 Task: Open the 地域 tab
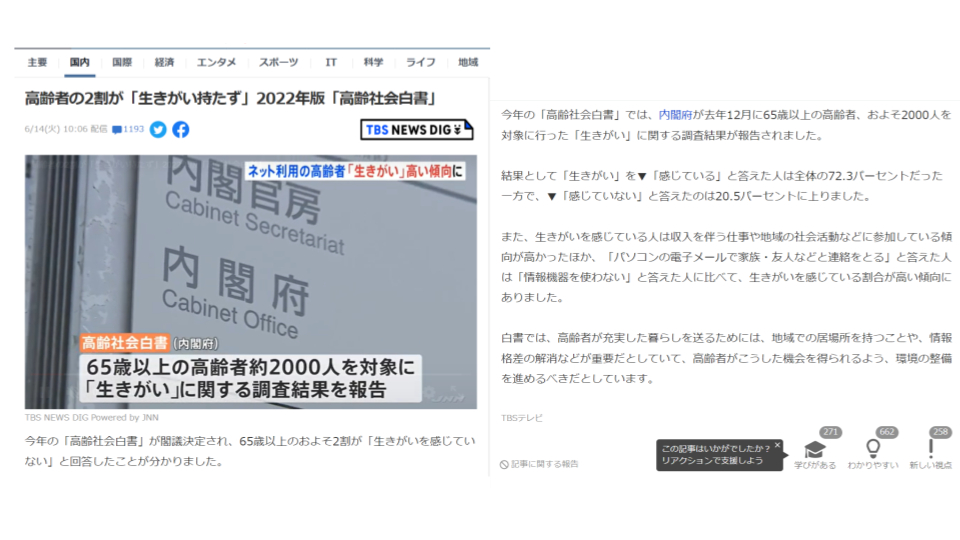point(468,62)
